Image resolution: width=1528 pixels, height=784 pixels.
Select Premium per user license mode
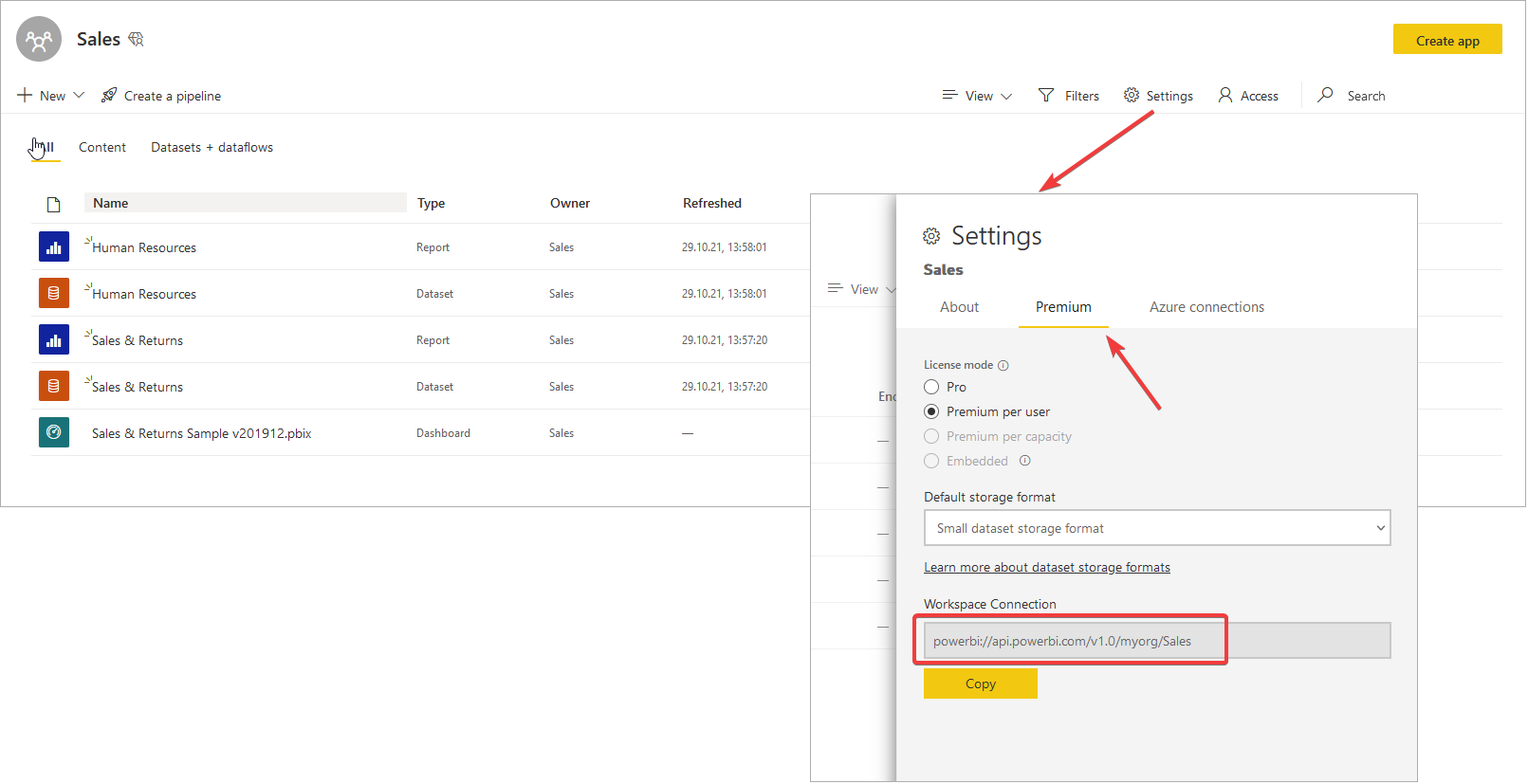(x=931, y=411)
